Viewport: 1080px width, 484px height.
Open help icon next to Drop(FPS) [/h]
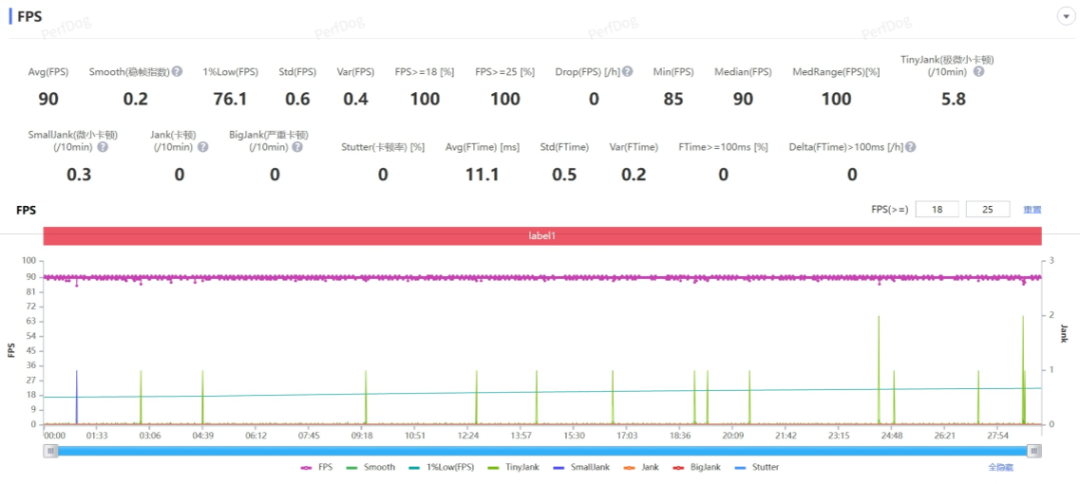tap(627, 72)
